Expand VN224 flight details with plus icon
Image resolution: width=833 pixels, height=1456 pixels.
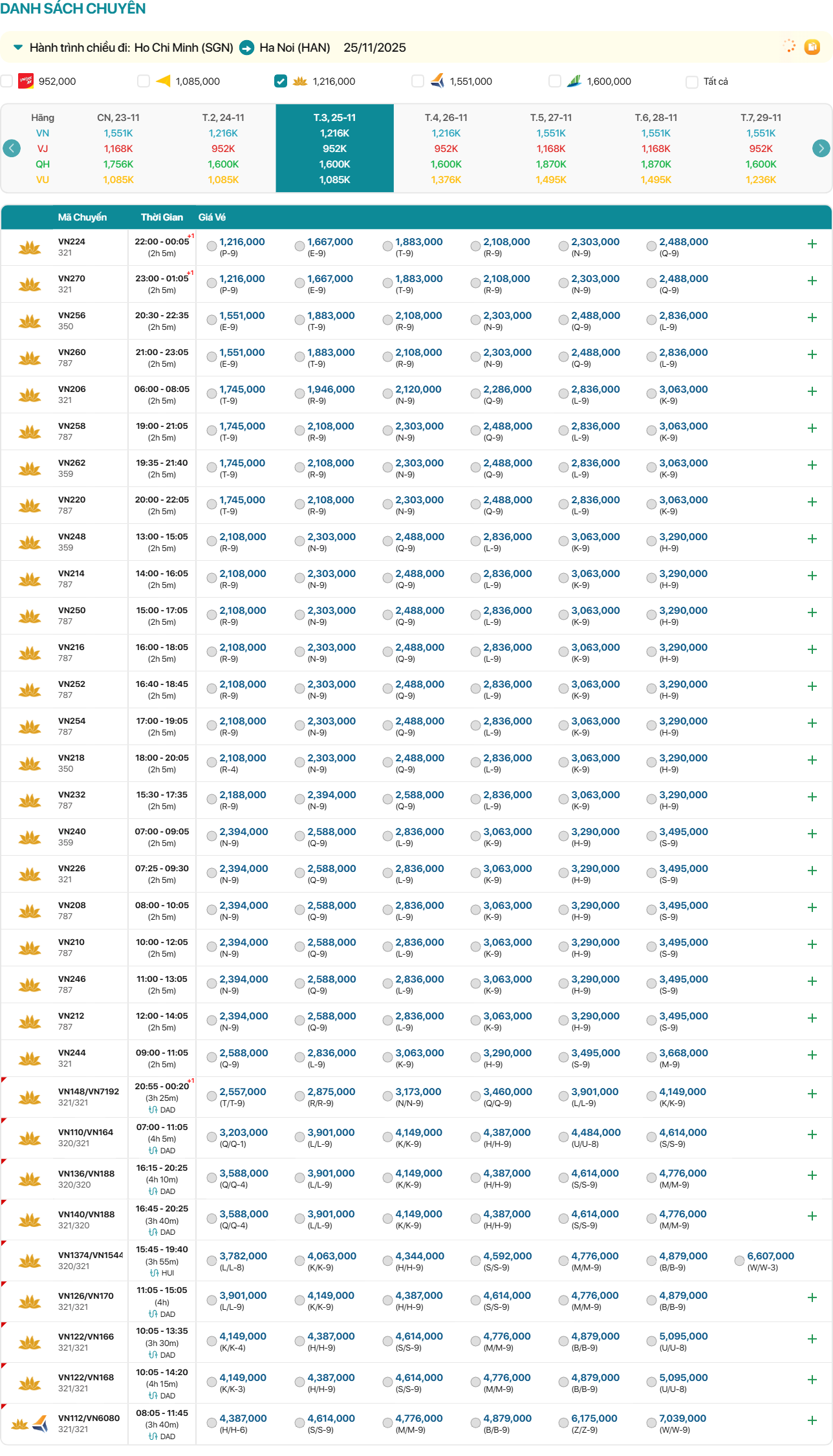(812, 244)
